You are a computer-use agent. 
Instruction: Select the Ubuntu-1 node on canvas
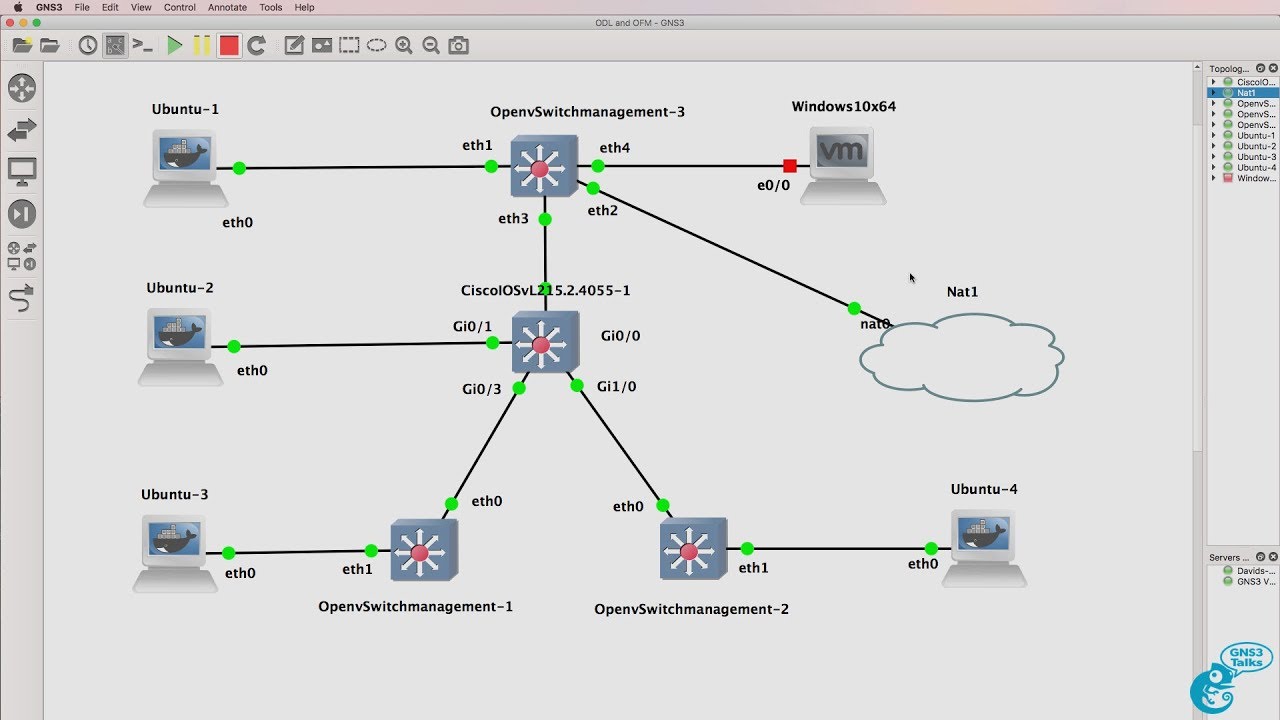pyautogui.click(x=185, y=167)
